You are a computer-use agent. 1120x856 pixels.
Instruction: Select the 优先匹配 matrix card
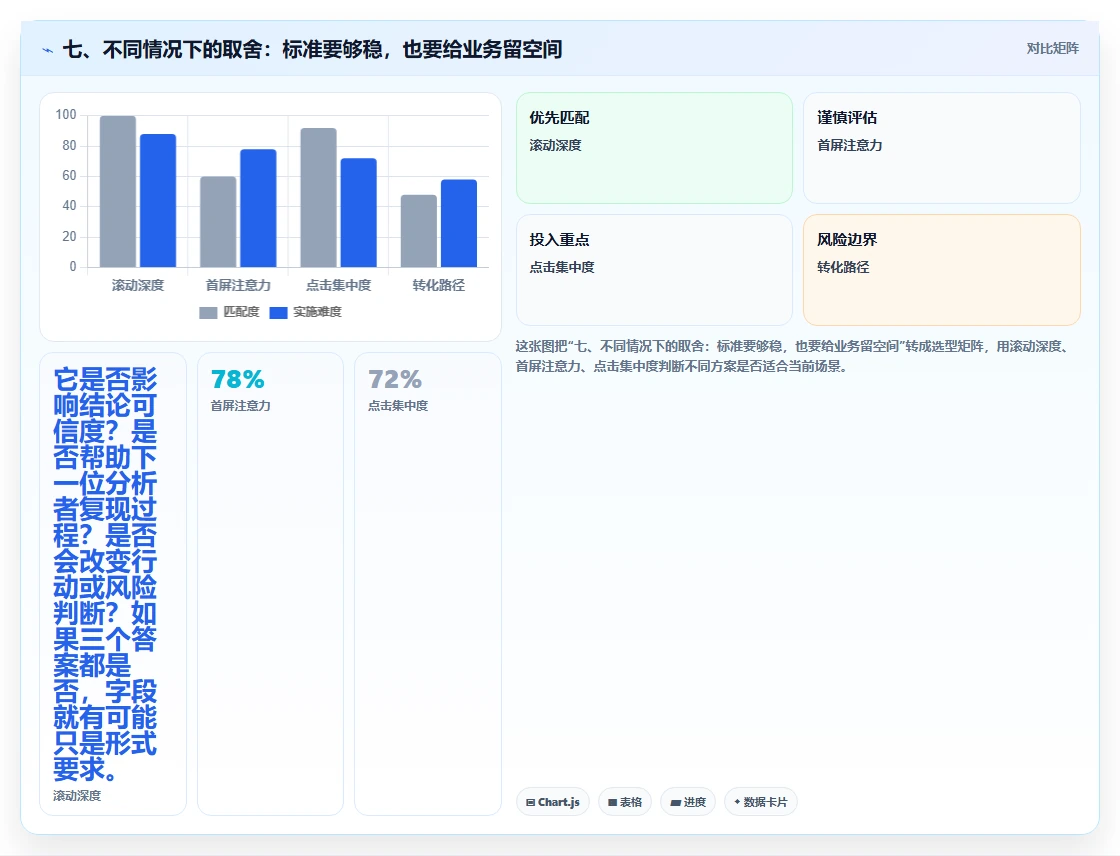[x=654, y=148]
